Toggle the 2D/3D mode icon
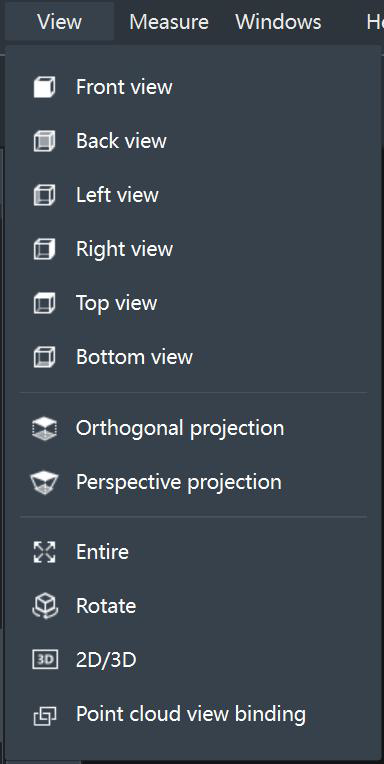384x764 pixels. [x=45, y=661]
